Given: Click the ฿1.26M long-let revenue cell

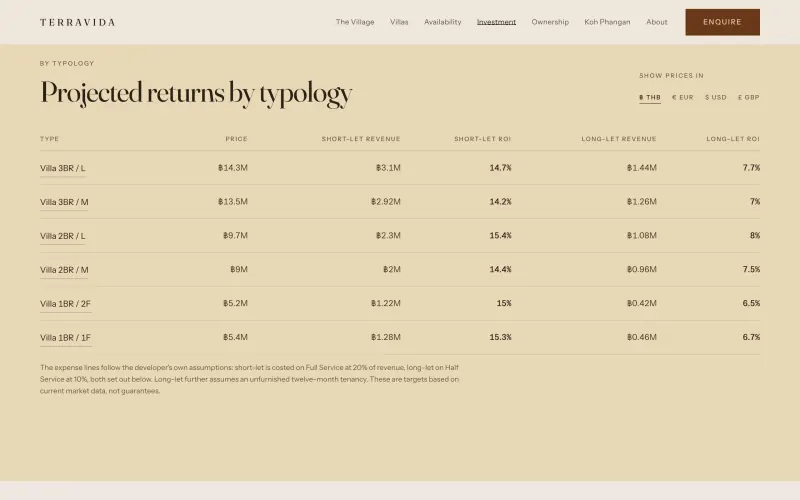Looking at the screenshot, I should click(x=642, y=202).
